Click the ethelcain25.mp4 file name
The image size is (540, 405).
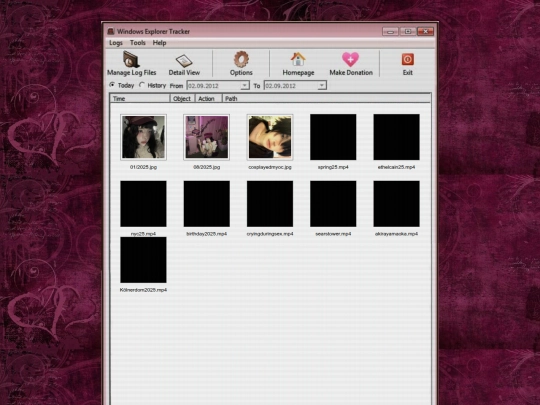coord(396,167)
